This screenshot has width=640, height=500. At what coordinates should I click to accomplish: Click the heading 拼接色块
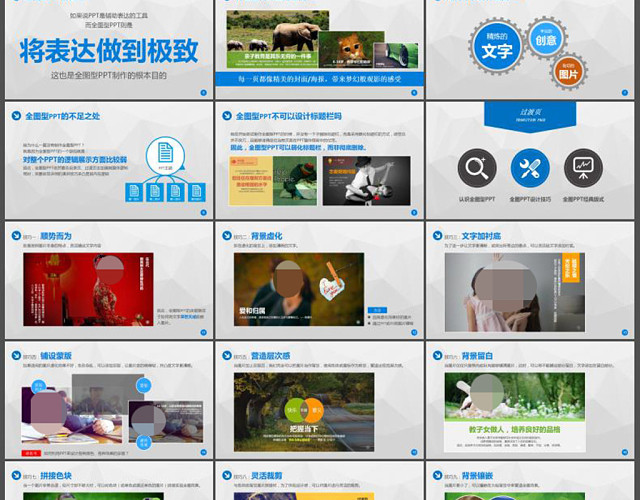pos(56,476)
